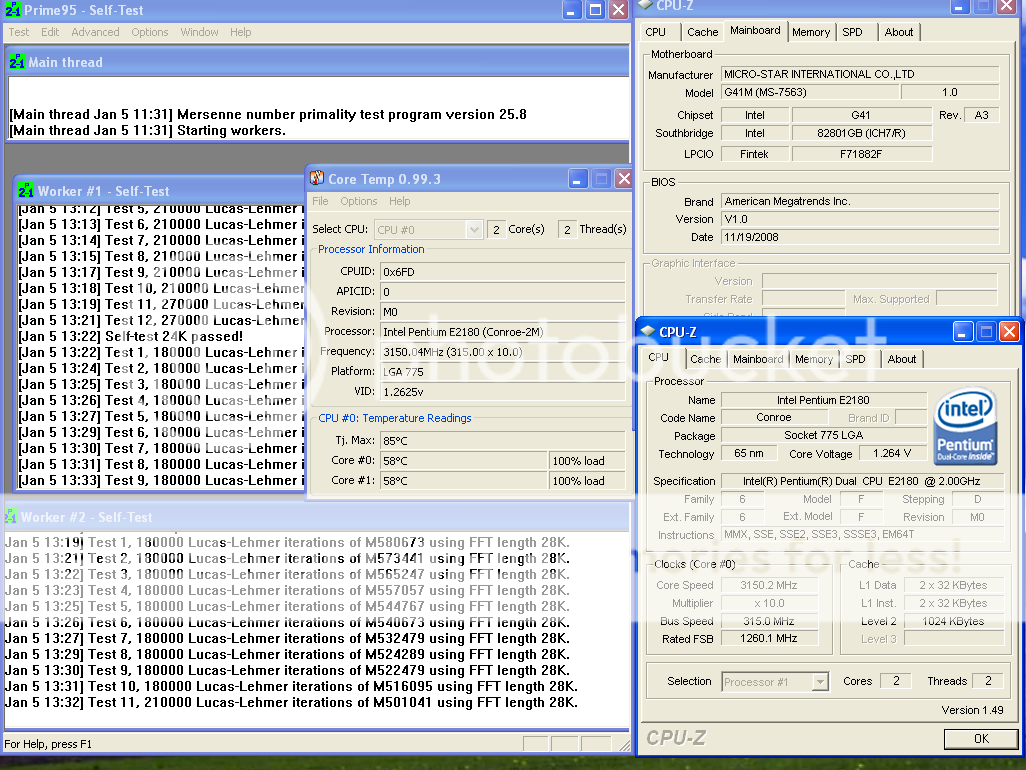Open Core Temp Help menu
Viewport: 1026px width, 770px height.
[399, 201]
